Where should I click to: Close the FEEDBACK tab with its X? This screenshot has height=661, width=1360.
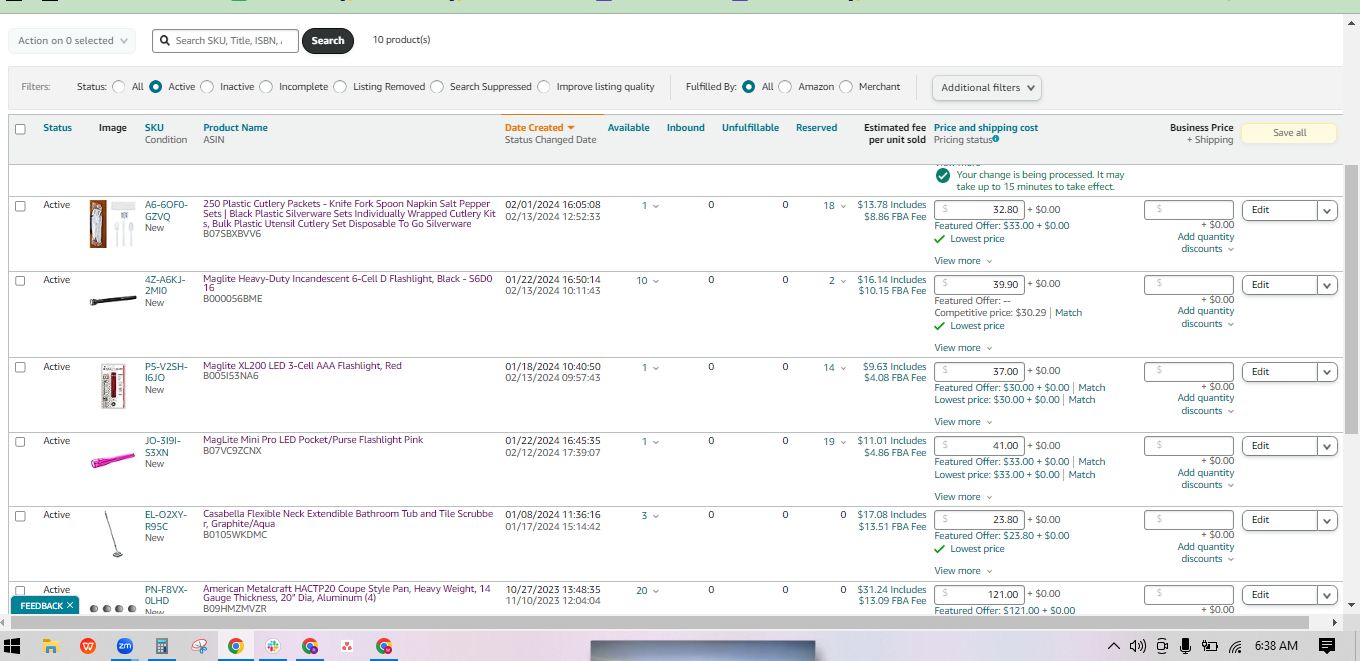(x=70, y=606)
